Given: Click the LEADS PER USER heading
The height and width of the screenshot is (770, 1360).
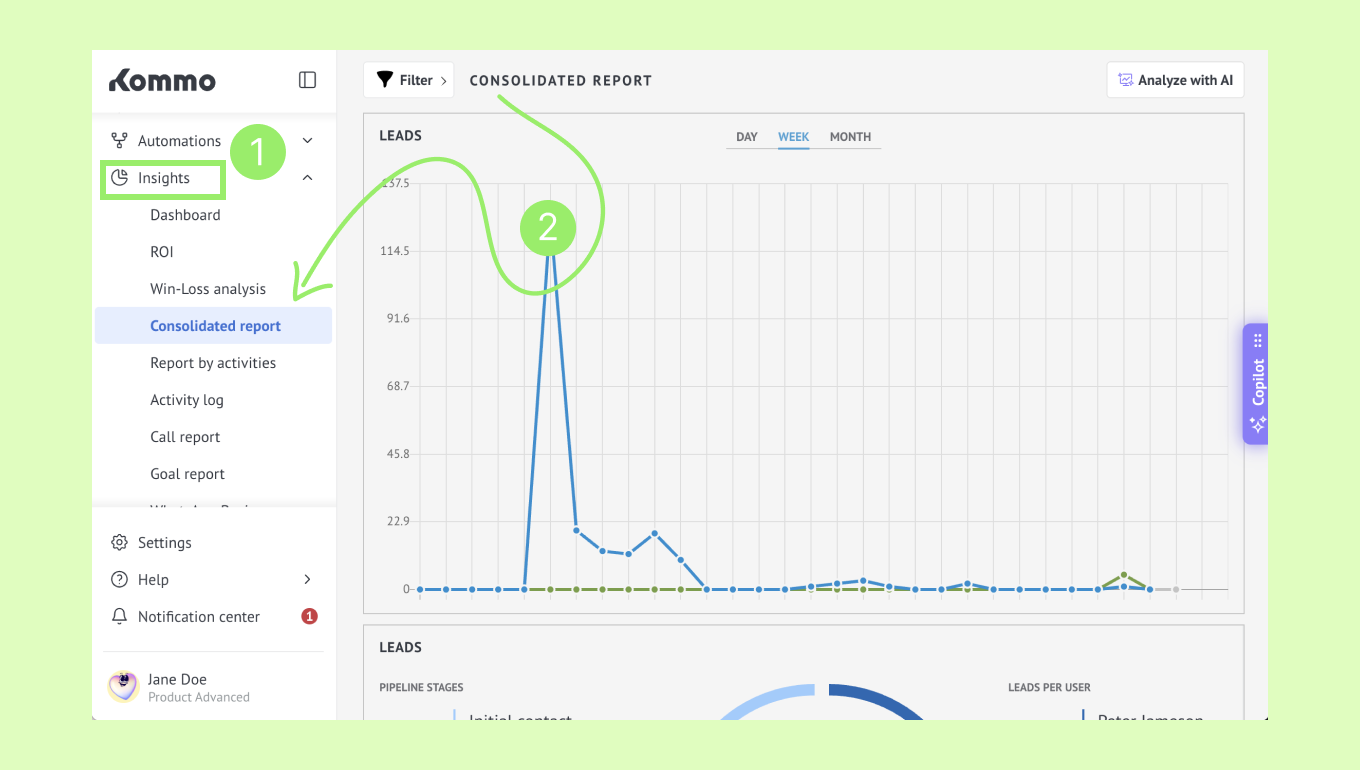Looking at the screenshot, I should point(1049,688).
